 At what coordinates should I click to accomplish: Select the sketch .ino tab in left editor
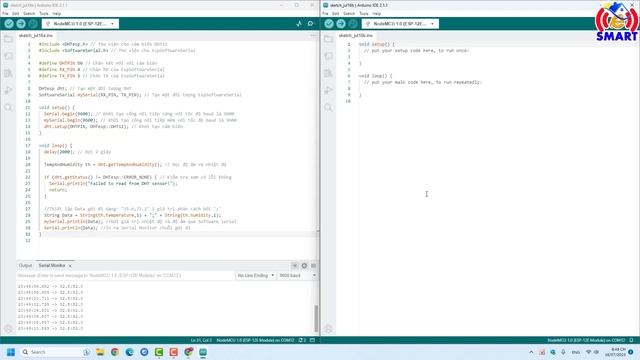(x=36, y=36)
